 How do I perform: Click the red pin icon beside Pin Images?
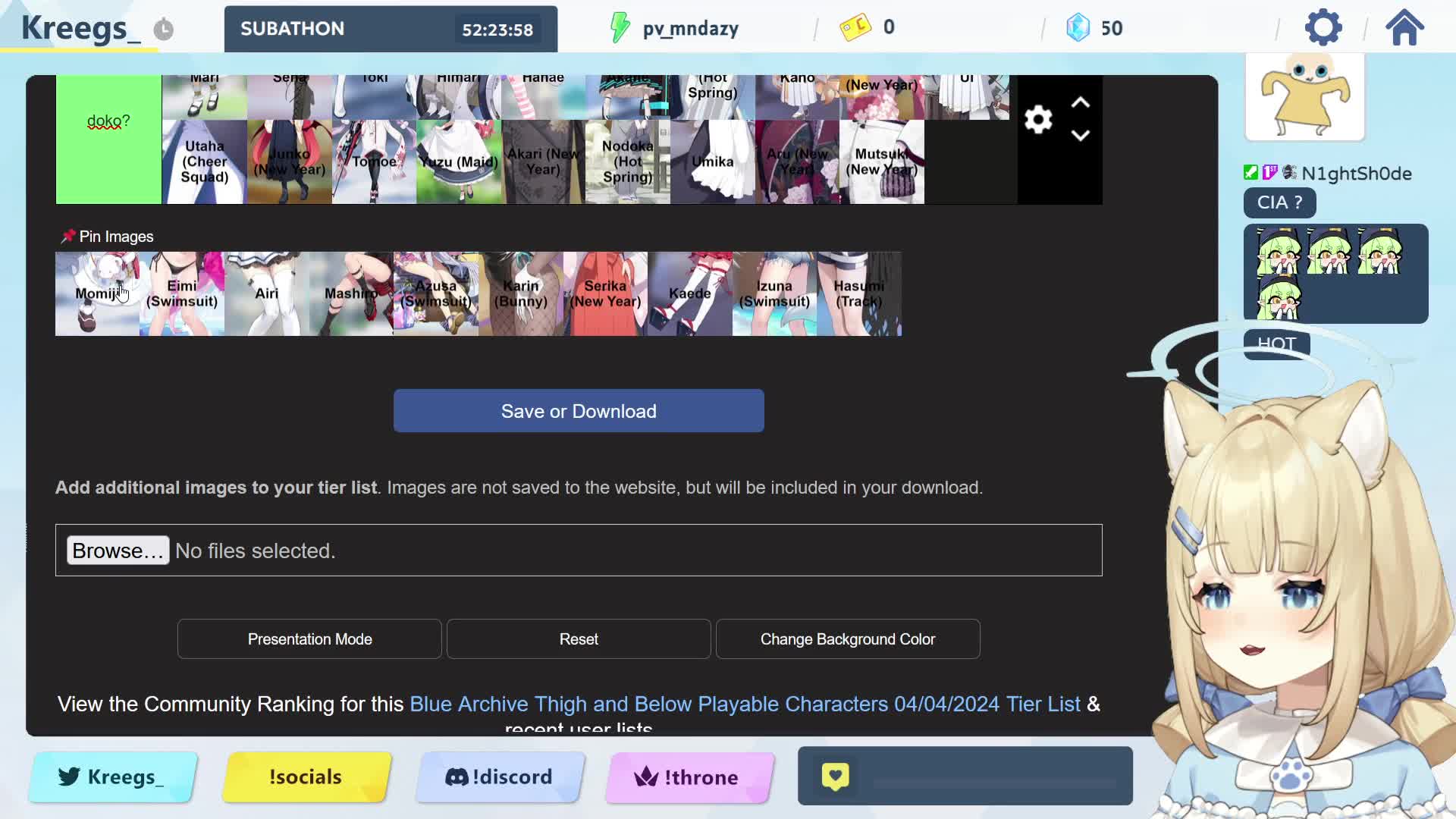coord(67,237)
